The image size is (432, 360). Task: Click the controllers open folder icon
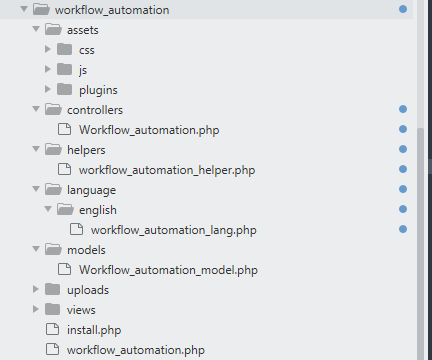click(53, 109)
